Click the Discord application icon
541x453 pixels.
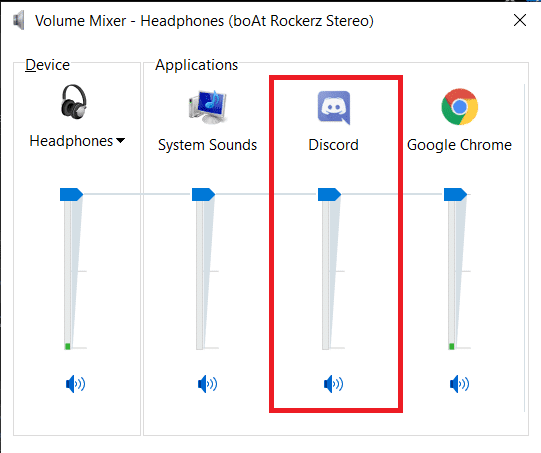pyautogui.click(x=334, y=107)
